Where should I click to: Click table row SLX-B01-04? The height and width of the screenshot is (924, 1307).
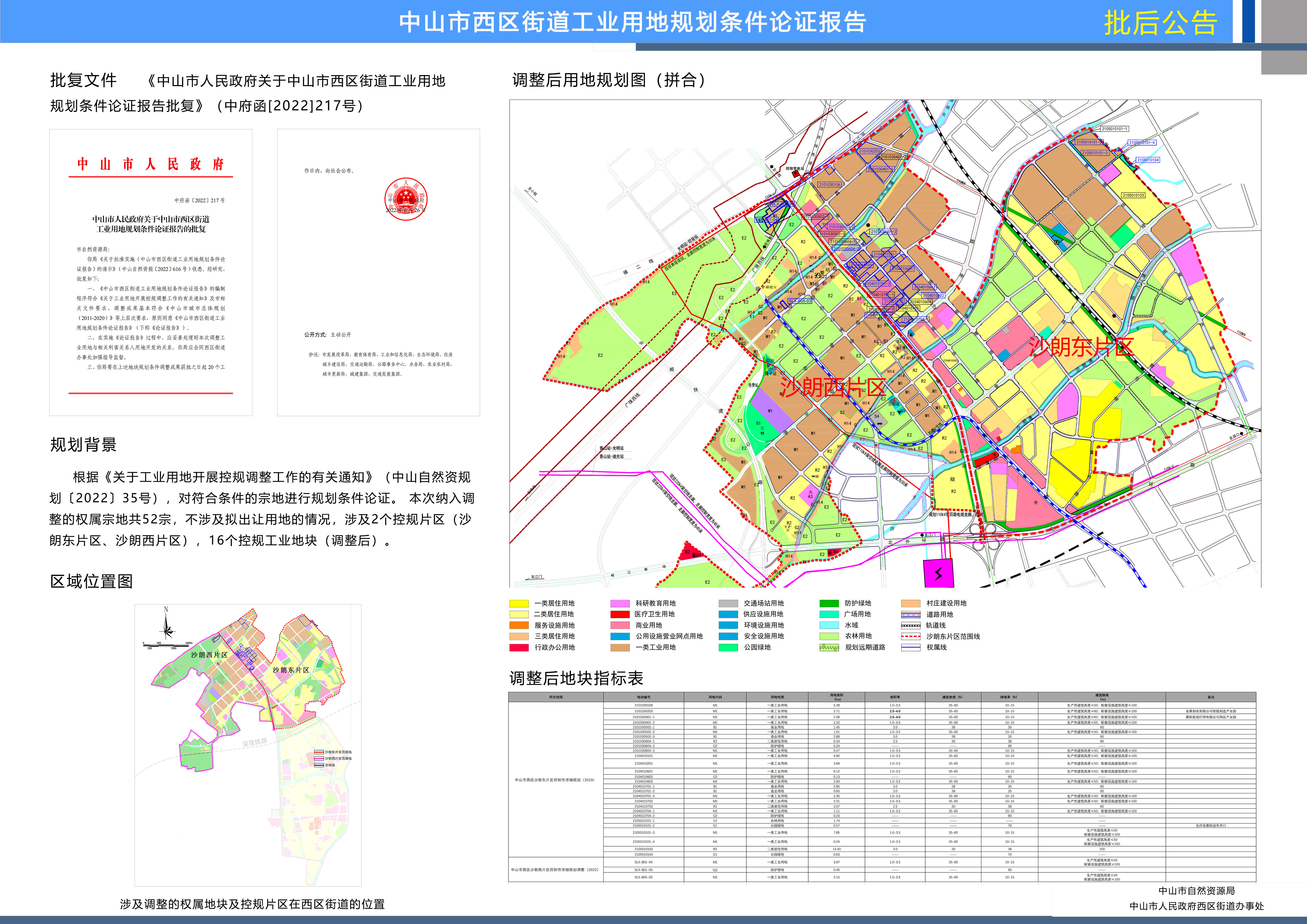tap(929, 862)
